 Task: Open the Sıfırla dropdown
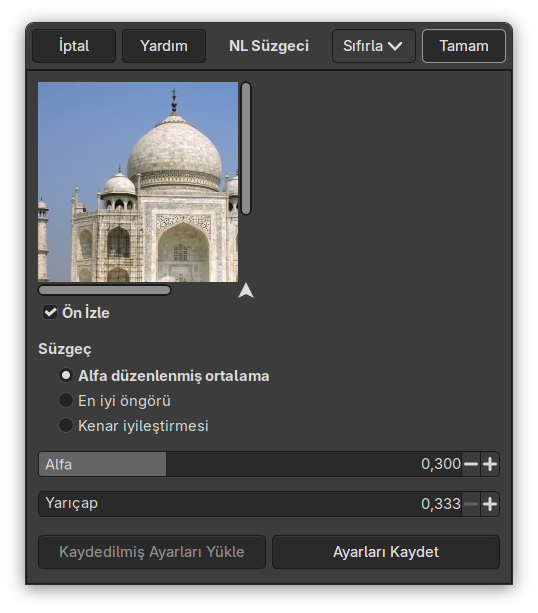pos(373,46)
